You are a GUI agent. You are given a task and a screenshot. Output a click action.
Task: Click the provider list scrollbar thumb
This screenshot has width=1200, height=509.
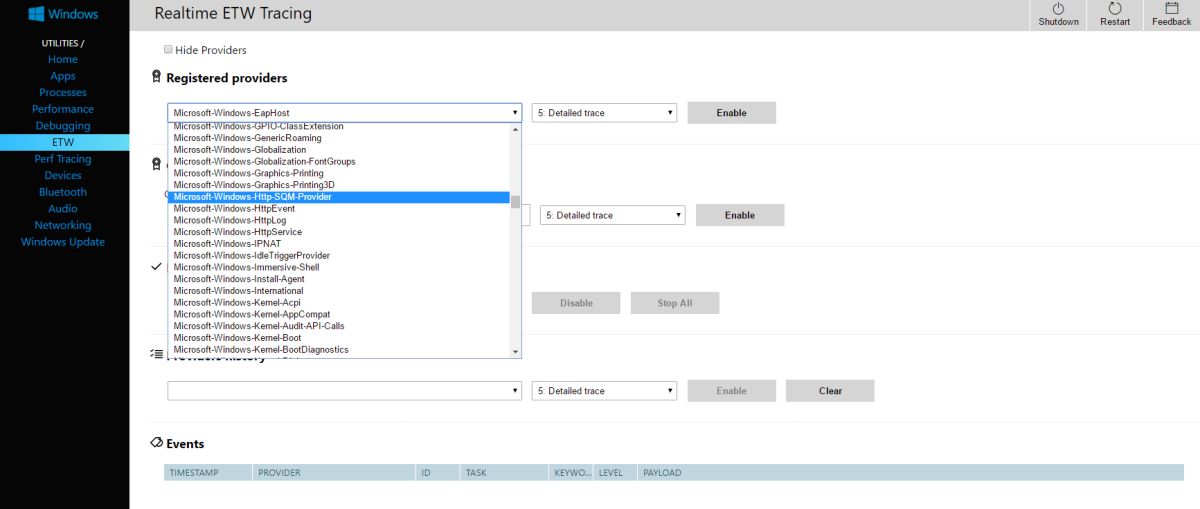point(516,200)
